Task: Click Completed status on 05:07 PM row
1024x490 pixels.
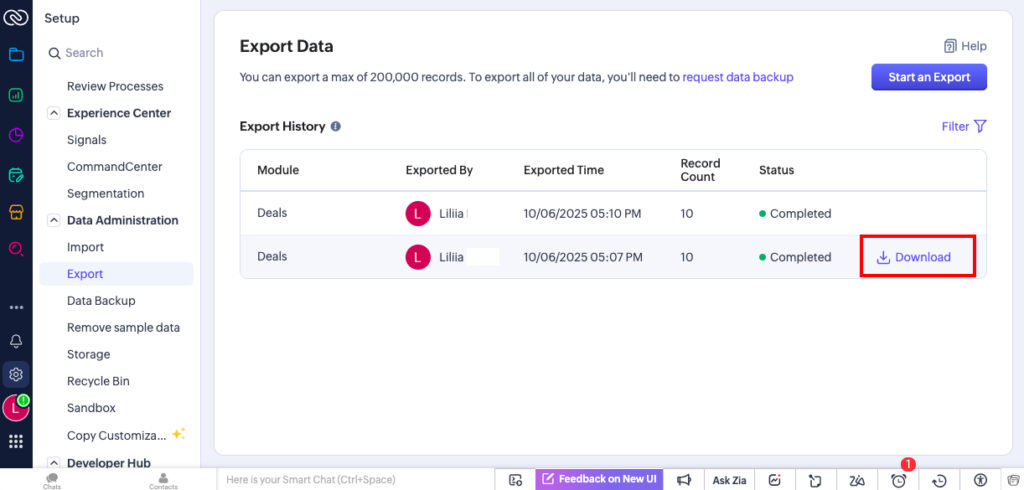Action: [795, 257]
